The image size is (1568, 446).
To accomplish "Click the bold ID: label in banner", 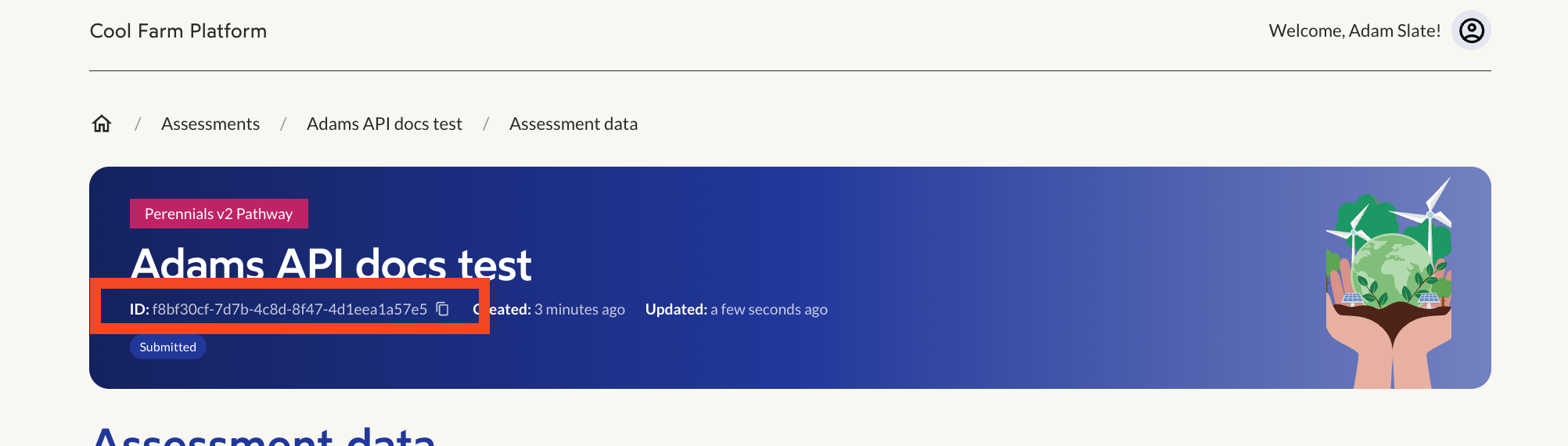I will pos(139,309).
